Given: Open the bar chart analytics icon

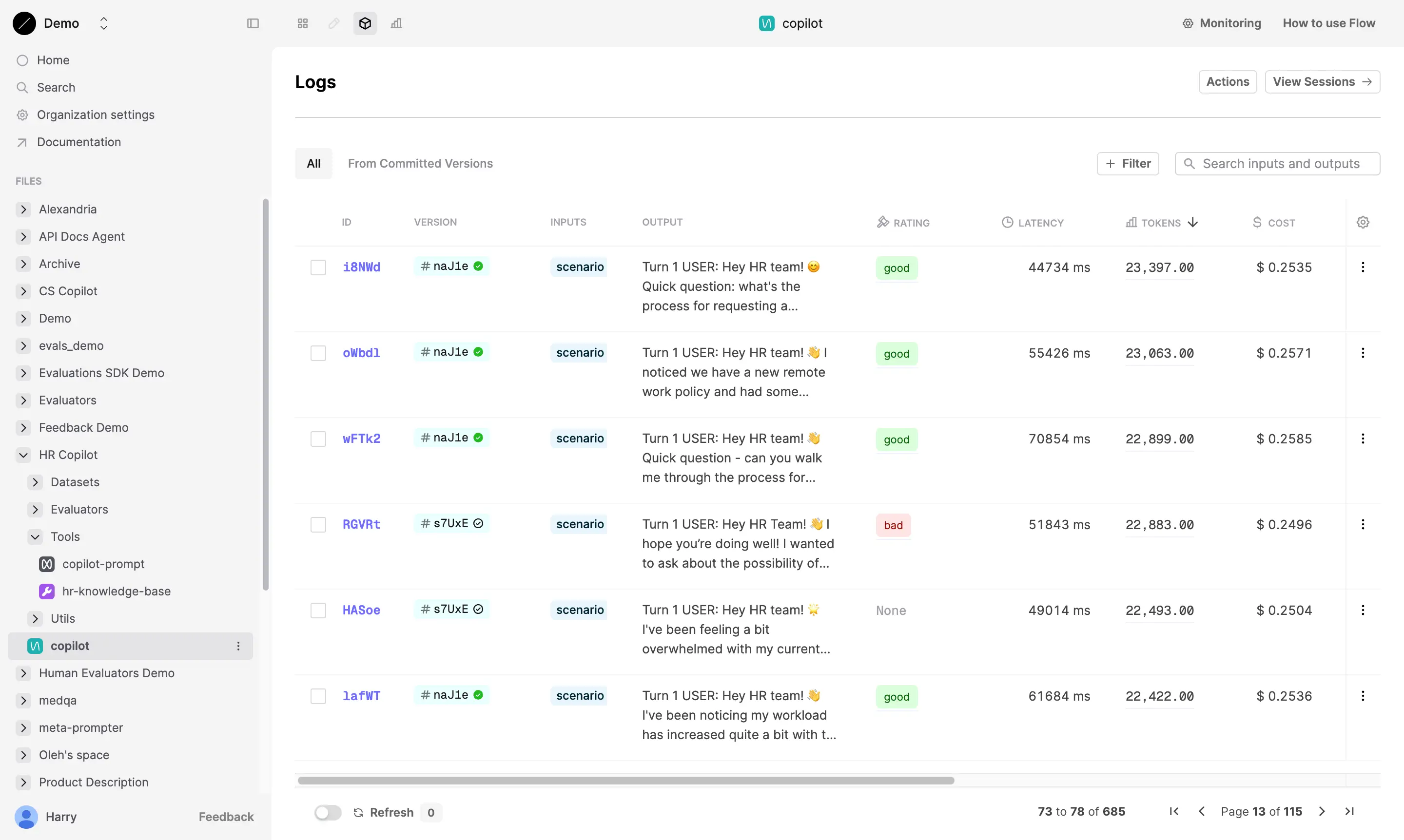Looking at the screenshot, I should tap(396, 23).
